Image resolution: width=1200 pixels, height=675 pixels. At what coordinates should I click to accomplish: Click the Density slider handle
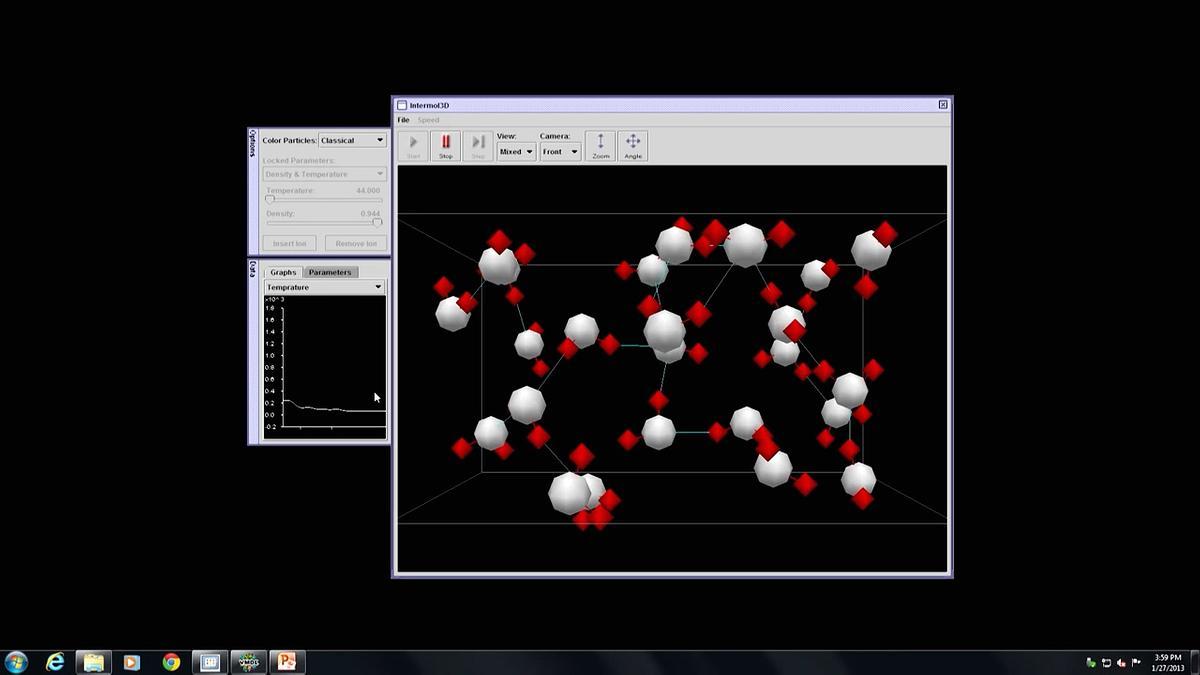(377, 222)
